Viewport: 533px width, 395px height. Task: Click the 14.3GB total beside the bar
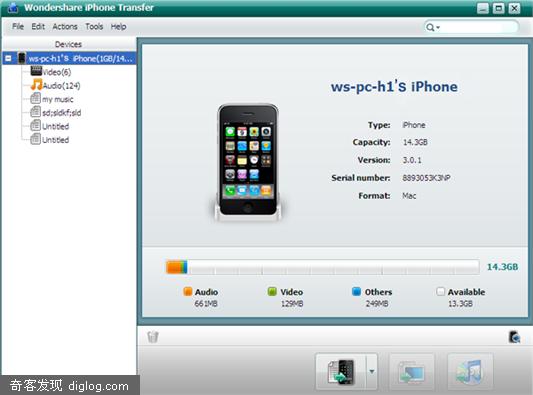[x=502, y=267]
